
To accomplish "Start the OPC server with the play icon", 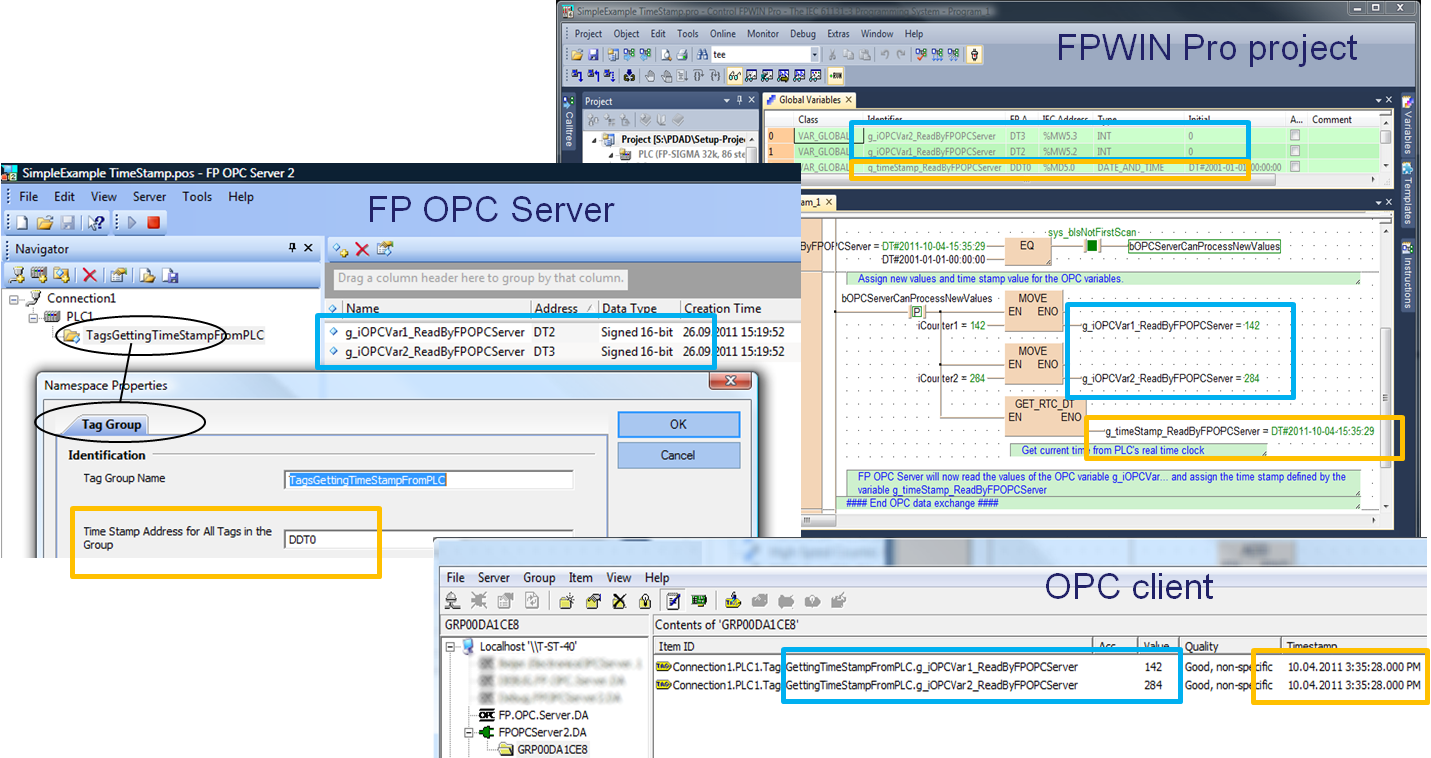I will 132,222.
